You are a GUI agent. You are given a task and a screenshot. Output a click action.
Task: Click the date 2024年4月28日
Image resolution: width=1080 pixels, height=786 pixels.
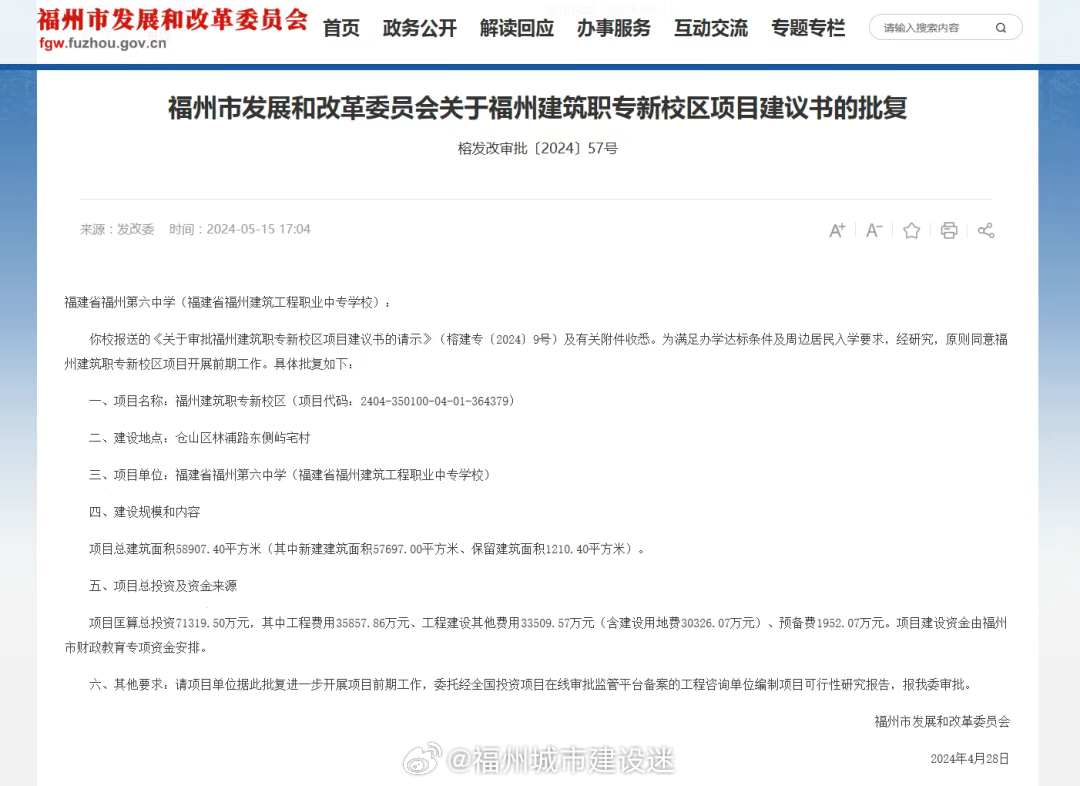pos(970,759)
